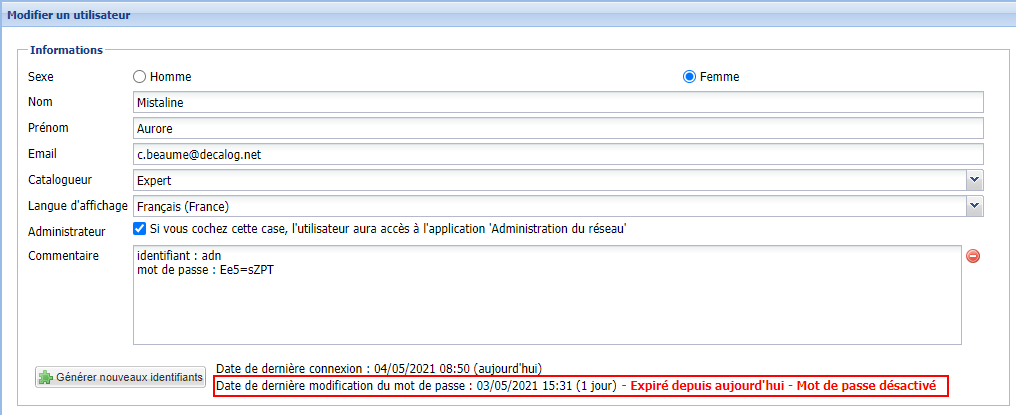Click the red remove icon beside Commentaire
The image size is (1016, 415).
point(972,256)
